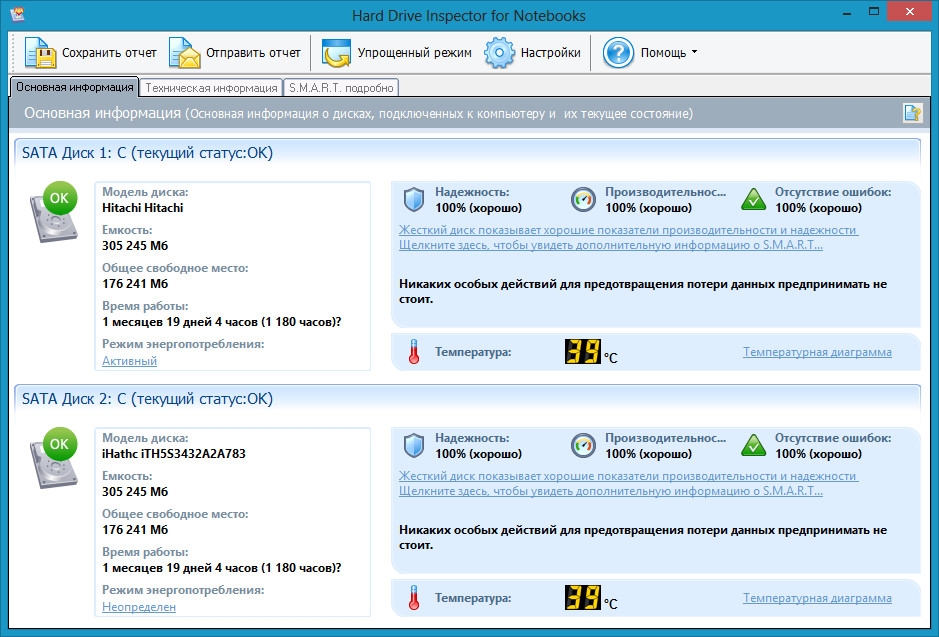
Task: Click the Активный power mode link
Action: [x=129, y=361]
